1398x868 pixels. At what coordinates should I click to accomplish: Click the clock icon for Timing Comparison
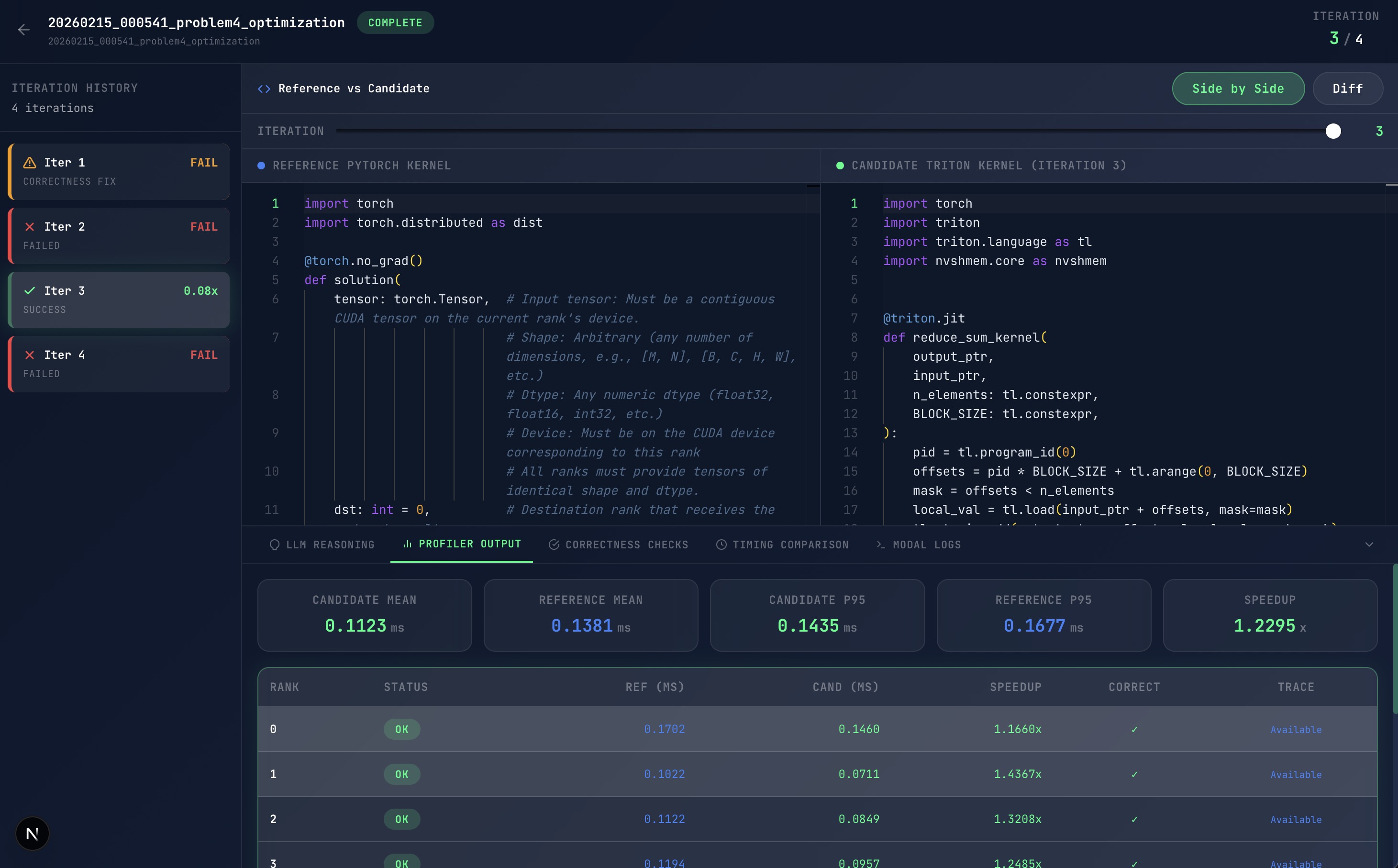[721, 545]
